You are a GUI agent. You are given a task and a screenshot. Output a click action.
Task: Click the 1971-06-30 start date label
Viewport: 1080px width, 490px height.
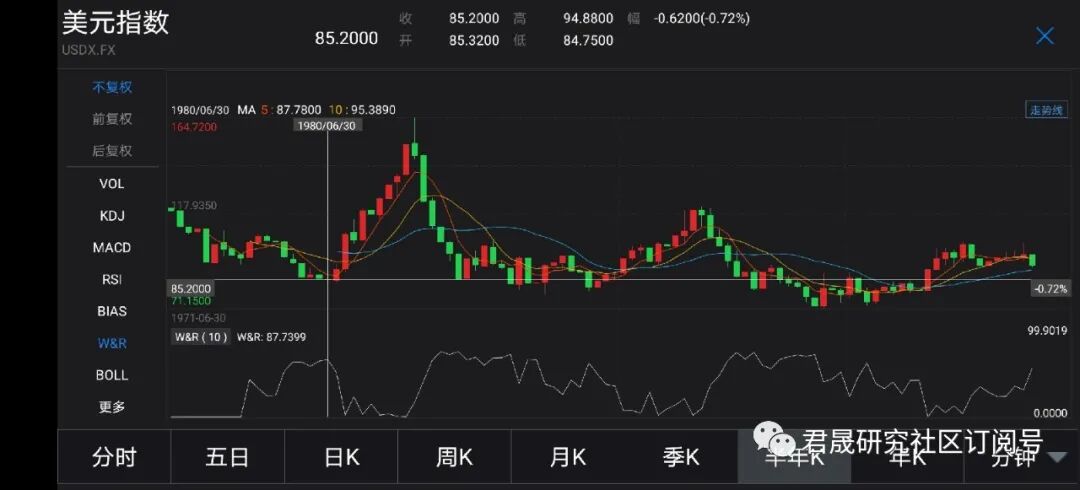pyautogui.click(x=198, y=318)
